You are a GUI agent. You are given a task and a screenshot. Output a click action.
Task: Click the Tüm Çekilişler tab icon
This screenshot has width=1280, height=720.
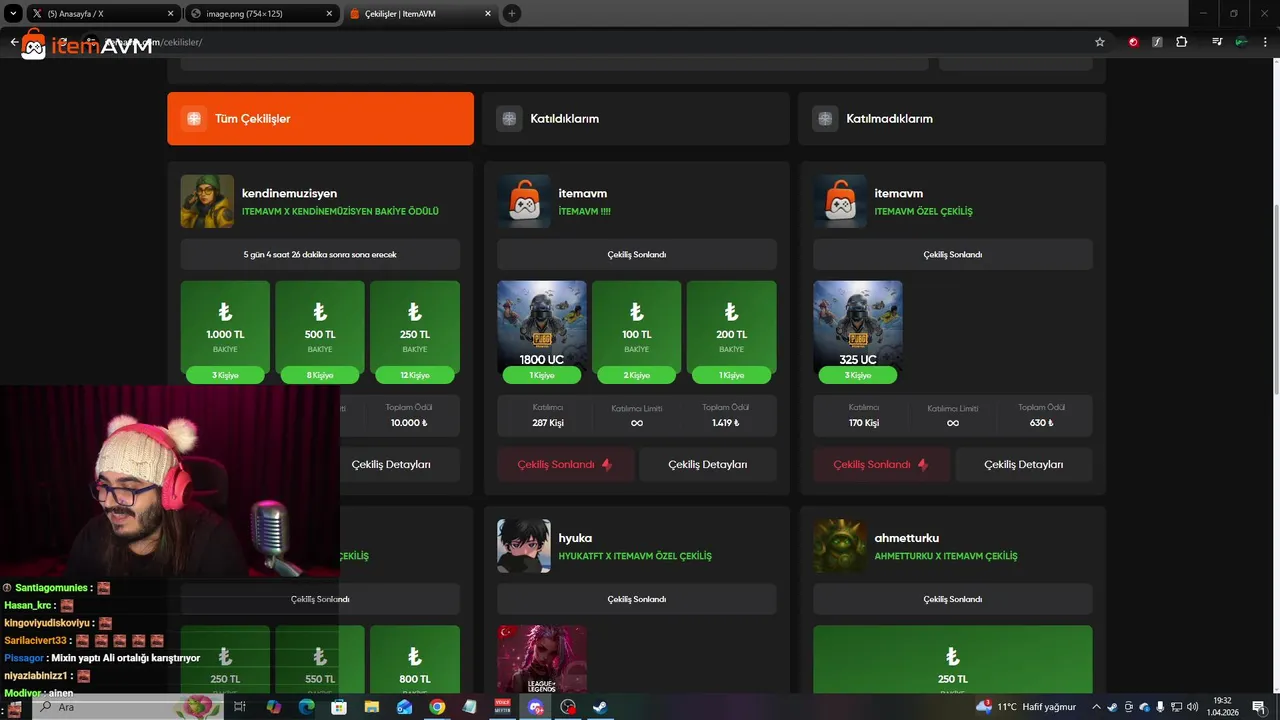pos(193,118)
